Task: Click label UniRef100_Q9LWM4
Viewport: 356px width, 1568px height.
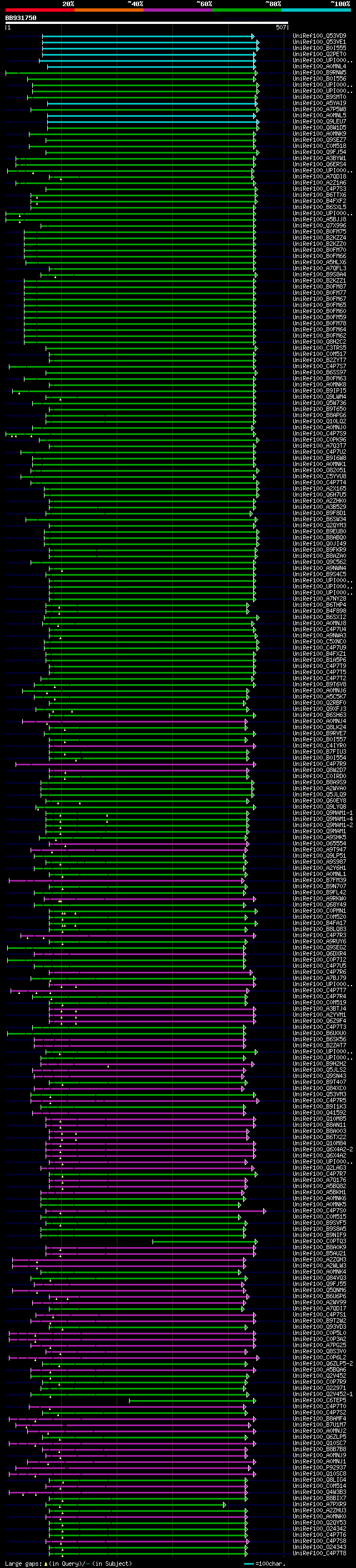Action: point(319,397)
